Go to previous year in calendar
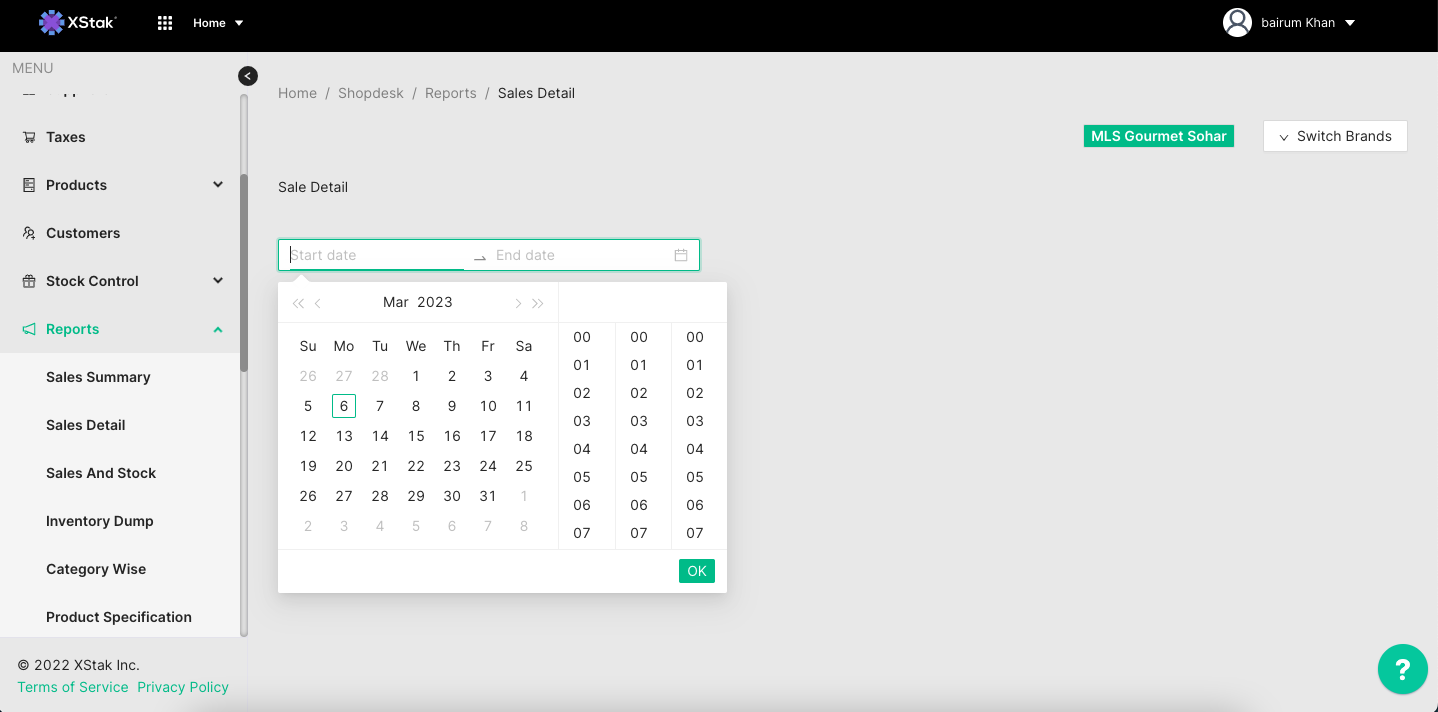 point(298,303)
